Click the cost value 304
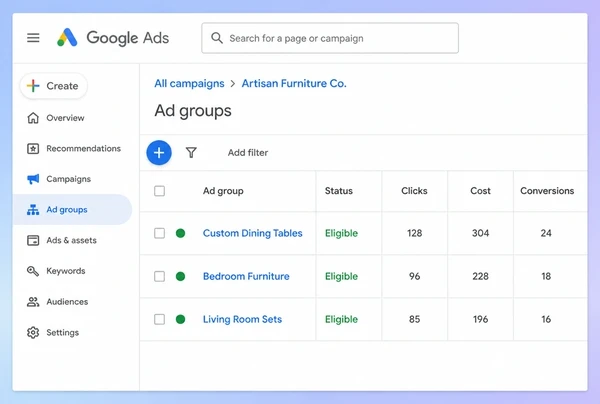This screenshot has height=404, width=600. click(x=480, y=233)
